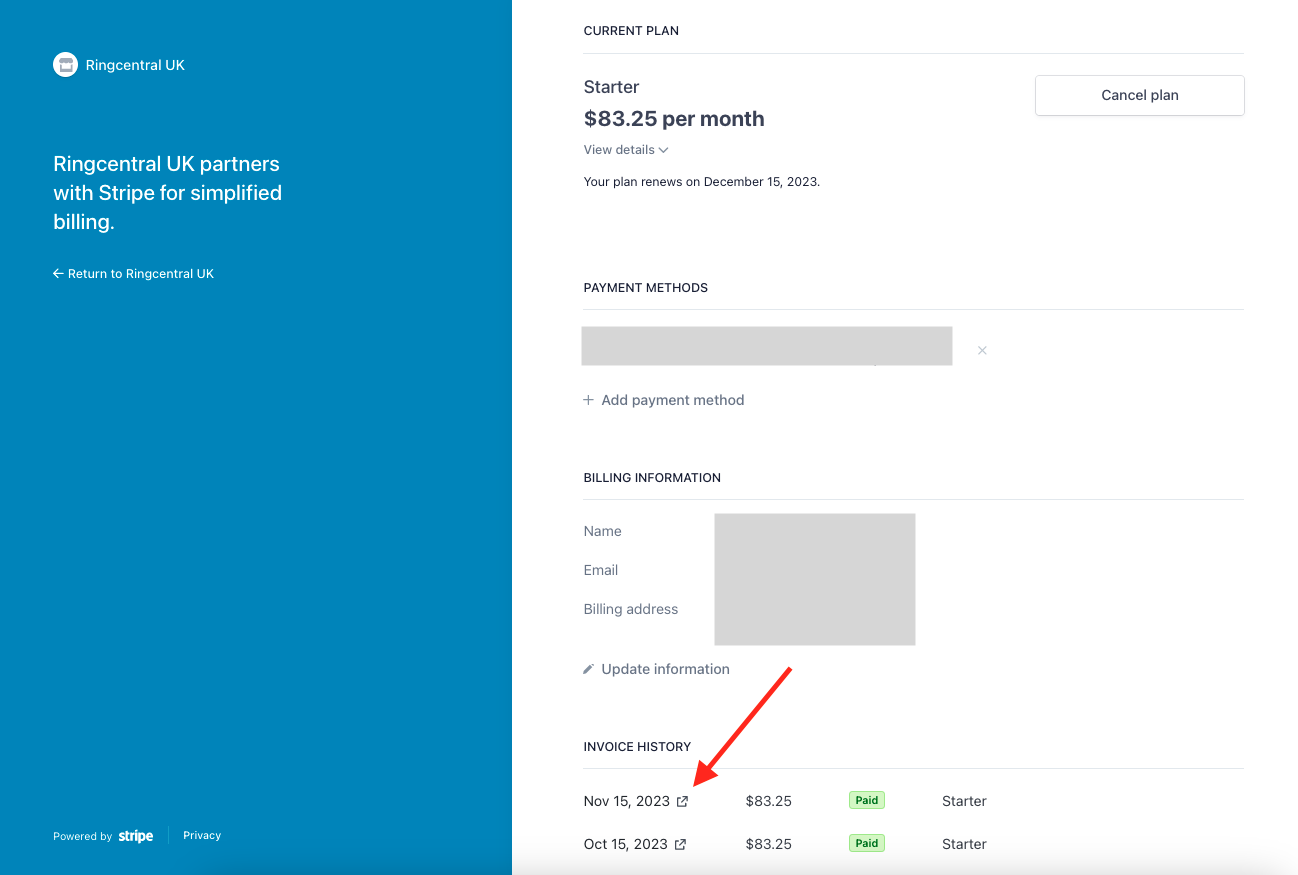Click $83.25 amount in Nov 15 row

pyautogui.click(x=769, y=801)
